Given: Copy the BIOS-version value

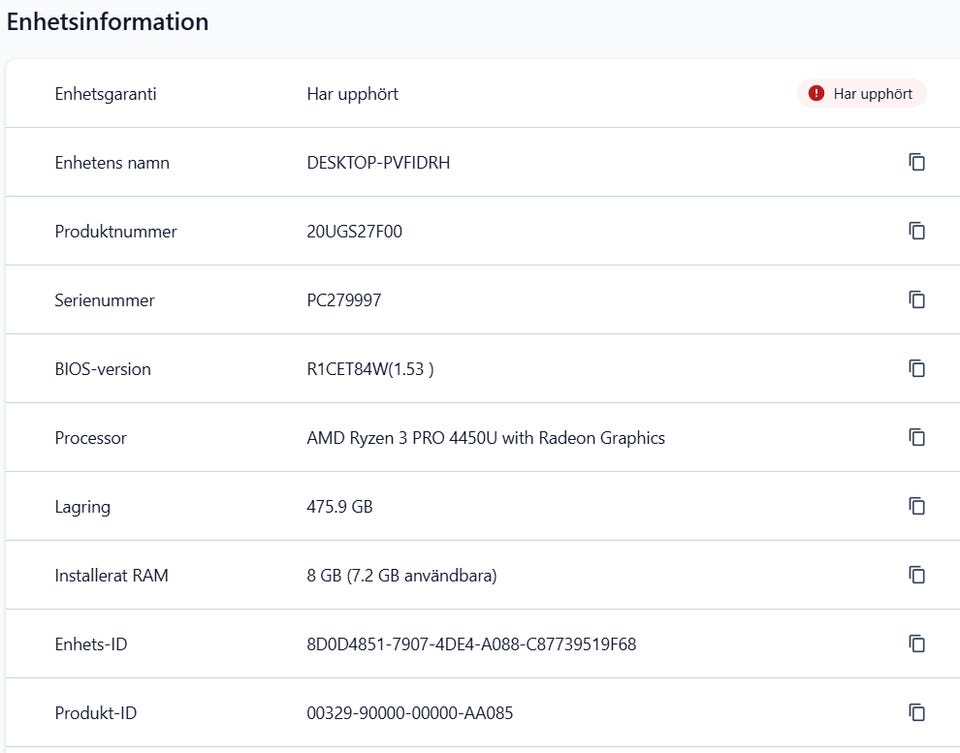Looking at the screenshot, I should (916, 369).
